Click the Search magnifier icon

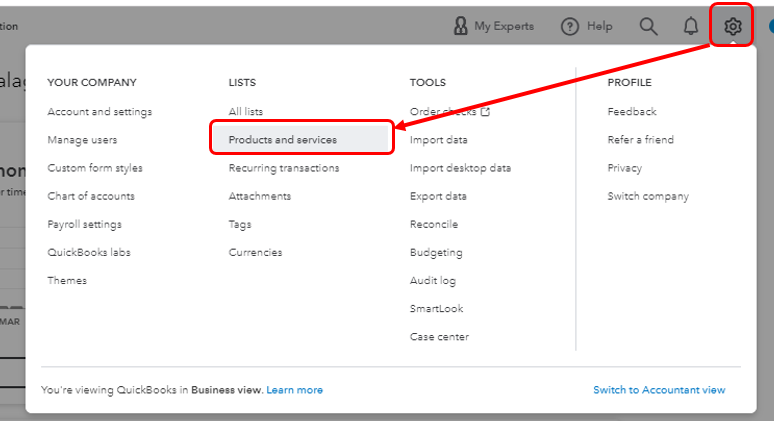click(649, 26)
